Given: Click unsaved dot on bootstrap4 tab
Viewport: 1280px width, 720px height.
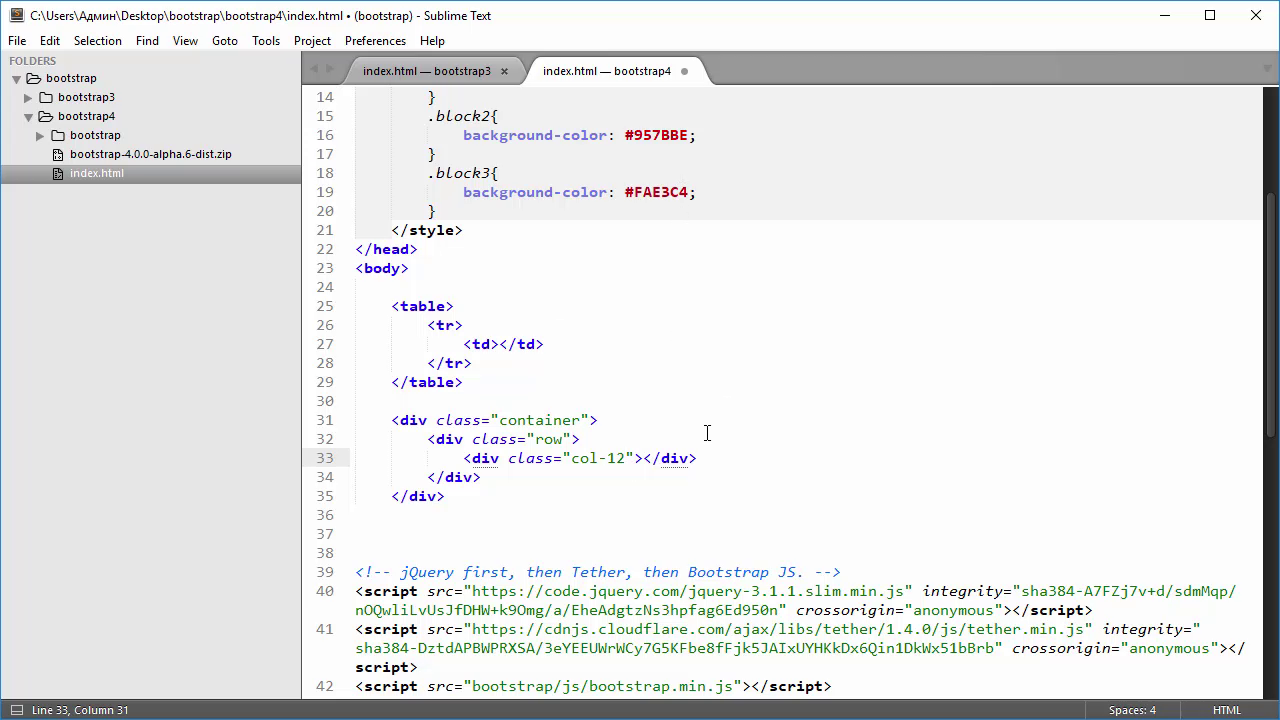Looking at the screenshot, I should (684, 71).
